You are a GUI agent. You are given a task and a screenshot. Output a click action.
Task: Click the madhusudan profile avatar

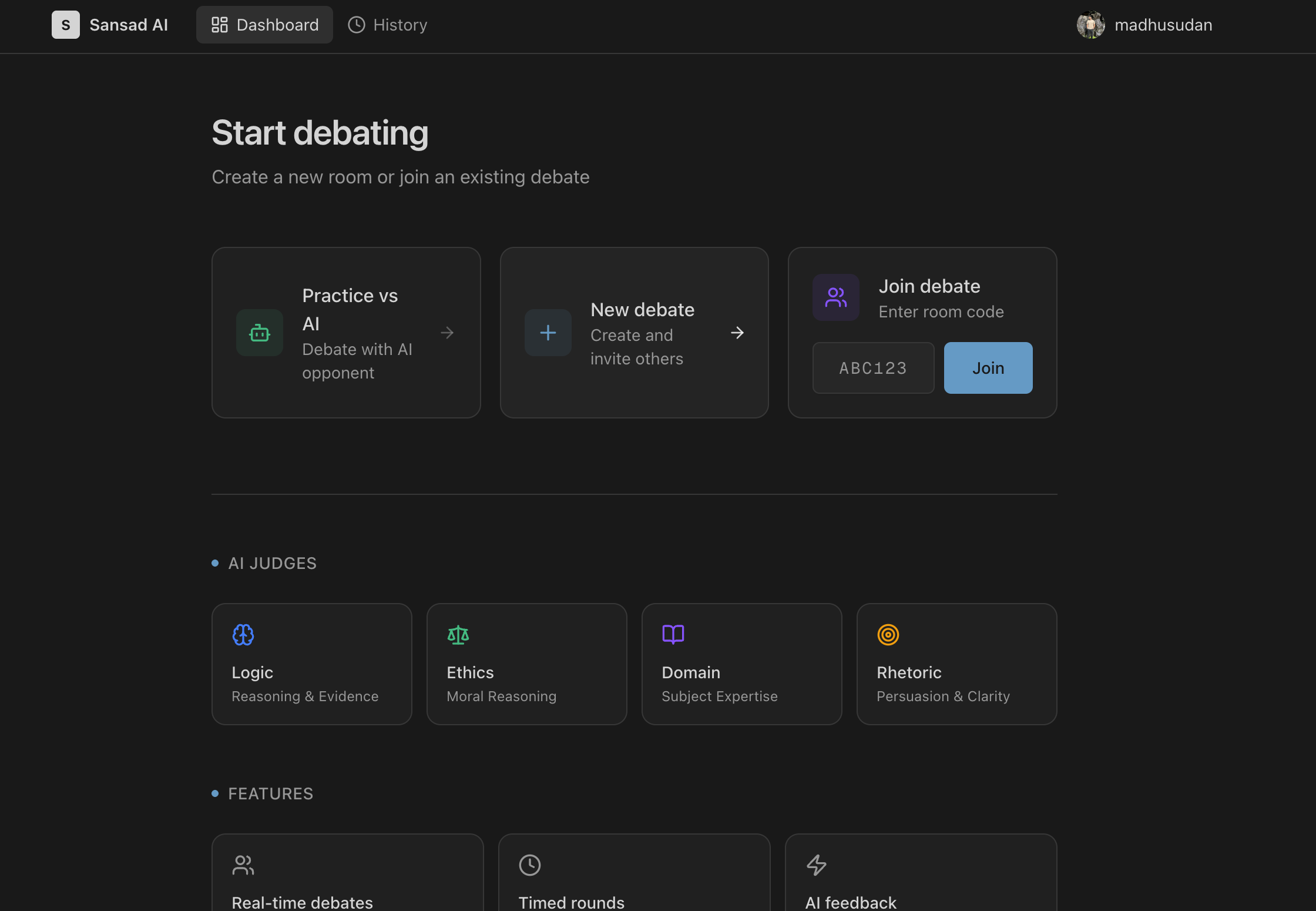(x=1090, y=25)
